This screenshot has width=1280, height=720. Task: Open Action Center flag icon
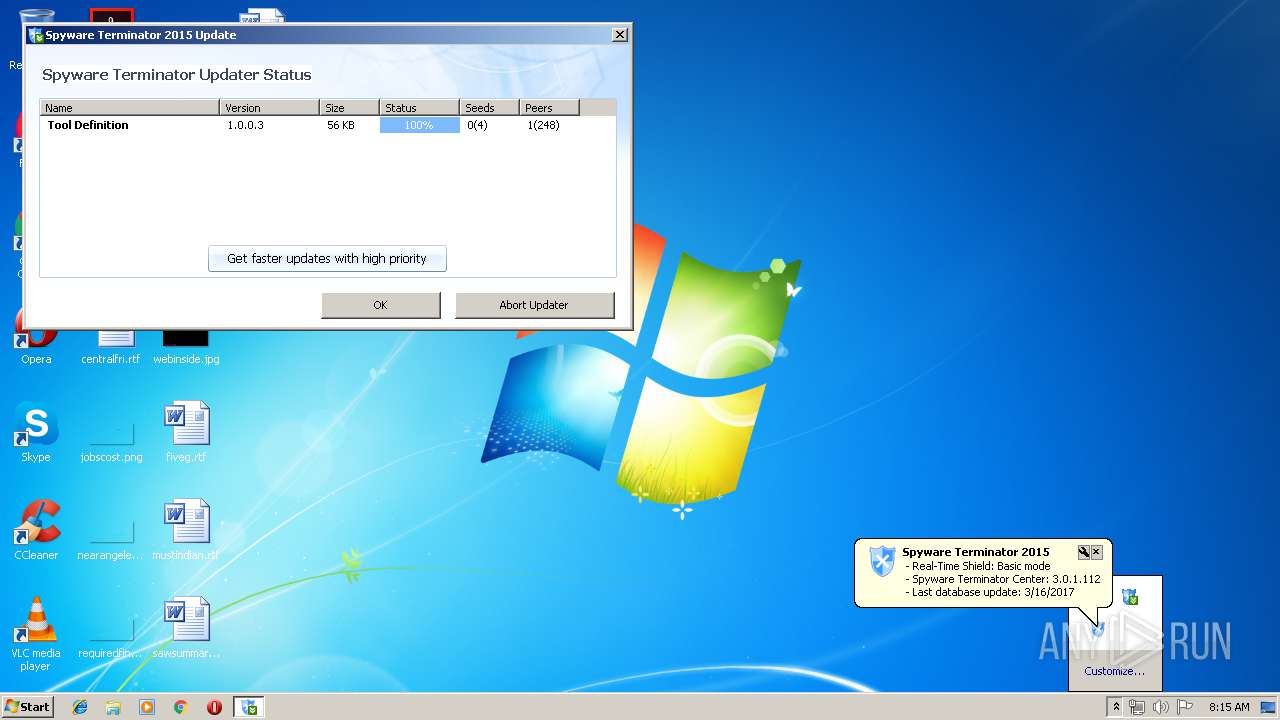point(1184,707)
